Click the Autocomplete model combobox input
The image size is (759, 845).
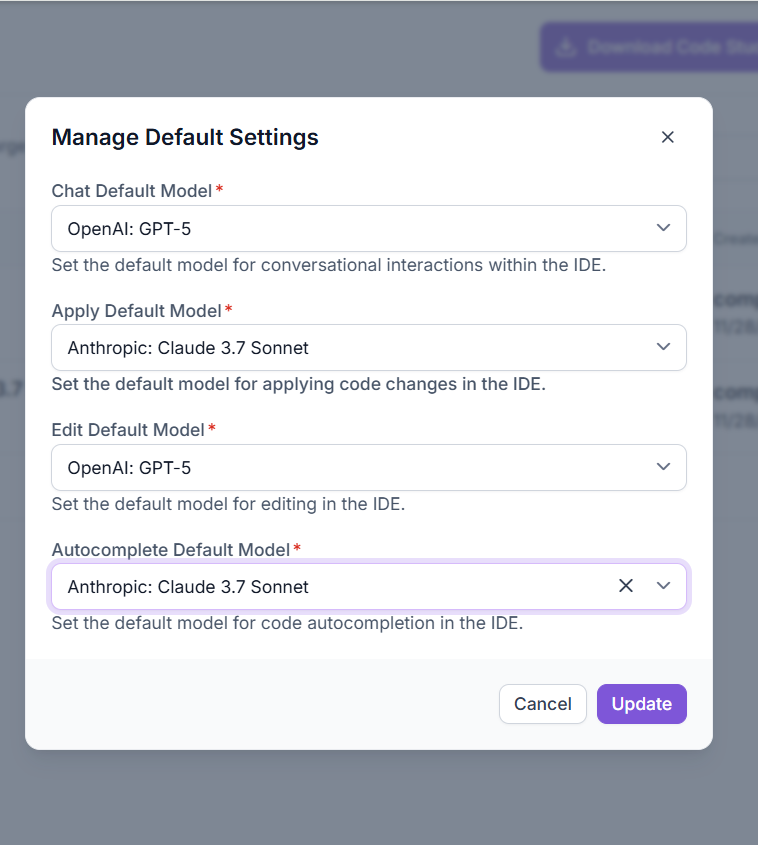tap(300, 586)
